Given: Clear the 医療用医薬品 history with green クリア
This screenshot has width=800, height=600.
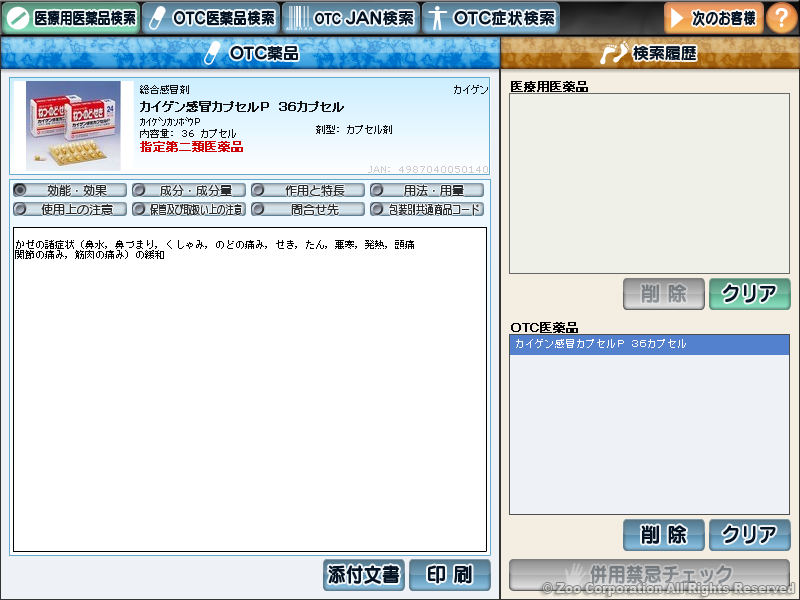Looking at the screenshot, I should point(749,294).
